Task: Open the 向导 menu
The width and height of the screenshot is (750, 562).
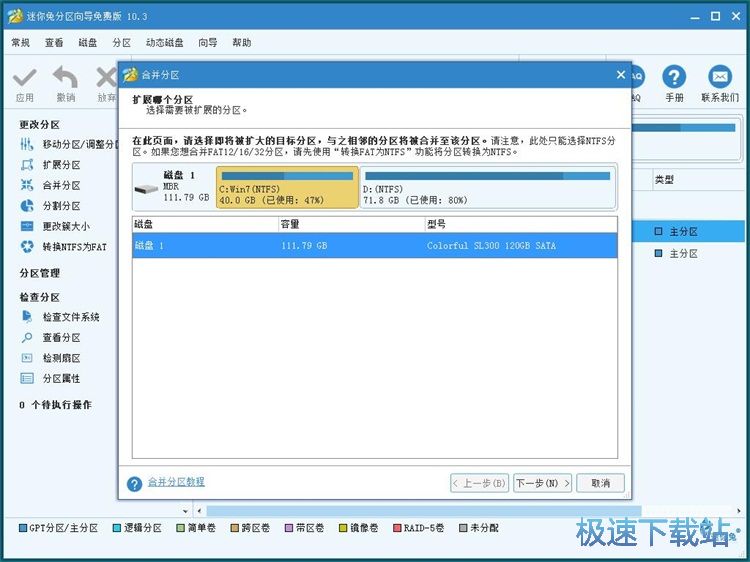Action: click(208, 43)
